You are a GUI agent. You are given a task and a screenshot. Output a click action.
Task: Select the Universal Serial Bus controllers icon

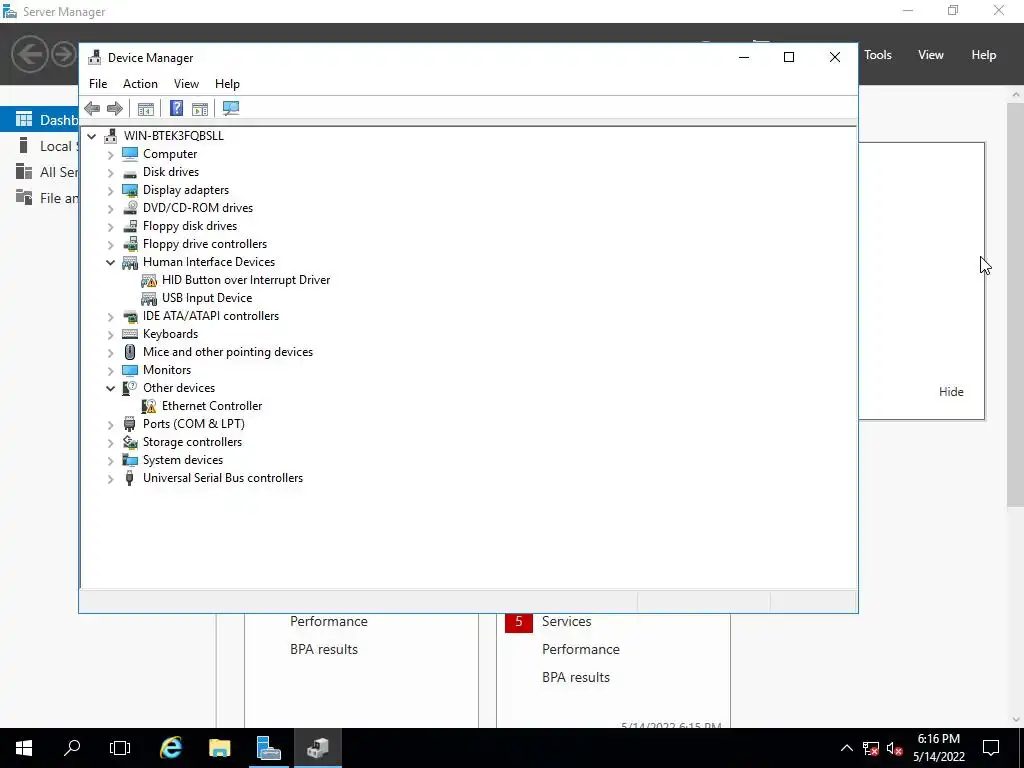(x=130, y=478)
